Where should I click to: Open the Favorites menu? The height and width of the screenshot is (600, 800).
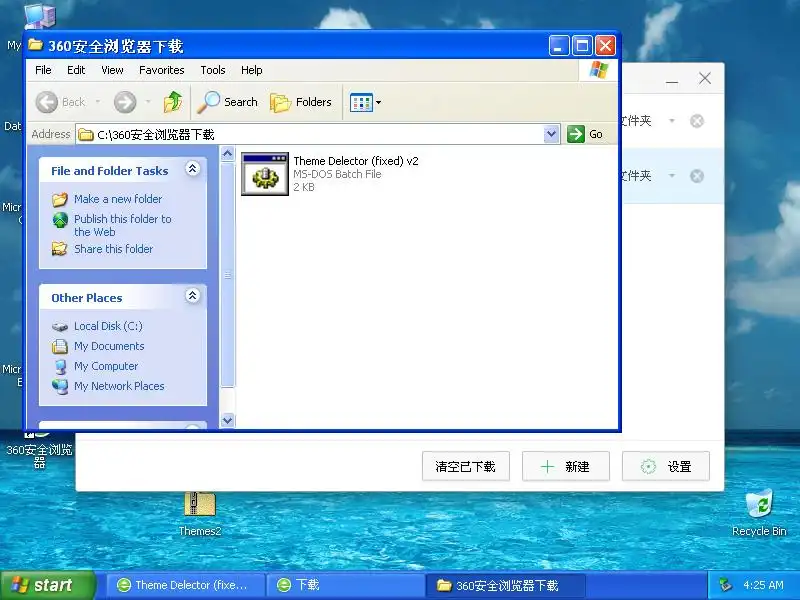point(162,70)
